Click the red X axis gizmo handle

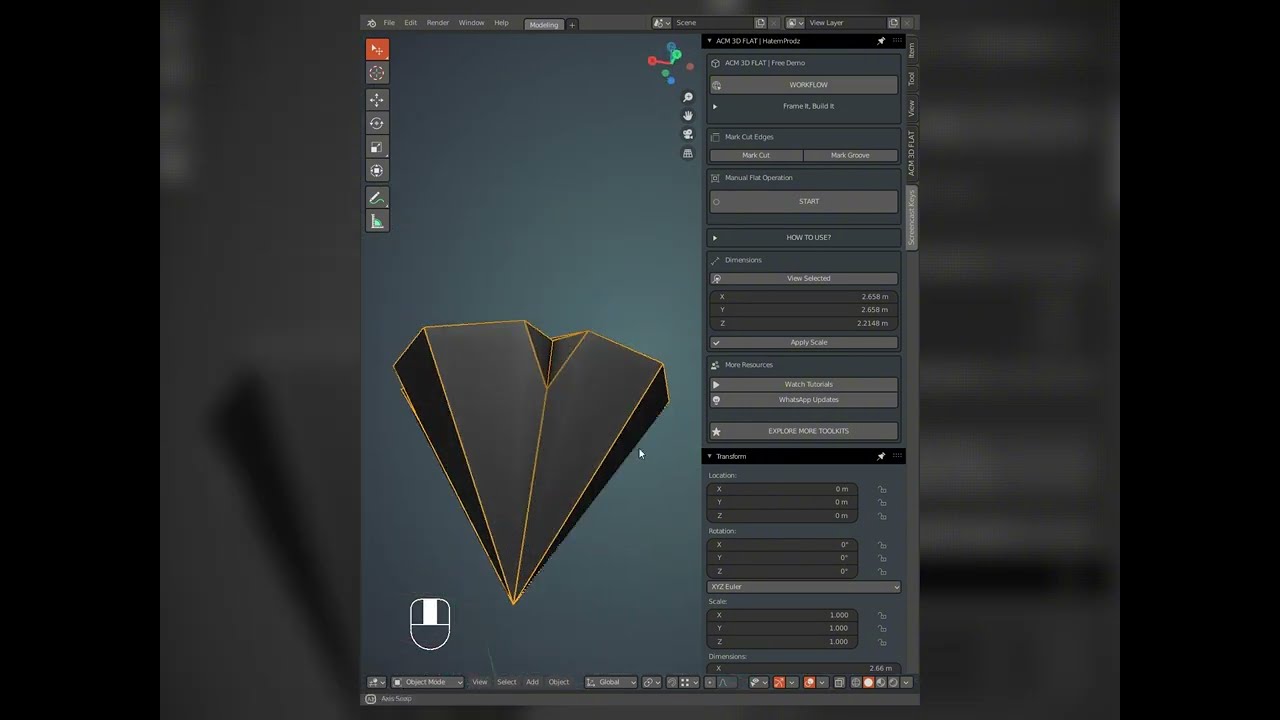(x=652, y=61)
